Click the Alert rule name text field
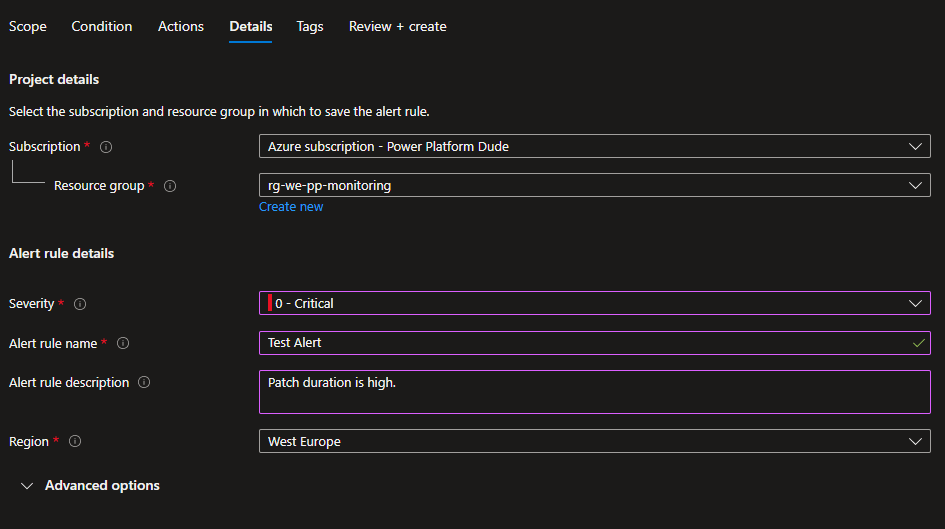This screenshot has width=945, height=529. pos(580,342)
